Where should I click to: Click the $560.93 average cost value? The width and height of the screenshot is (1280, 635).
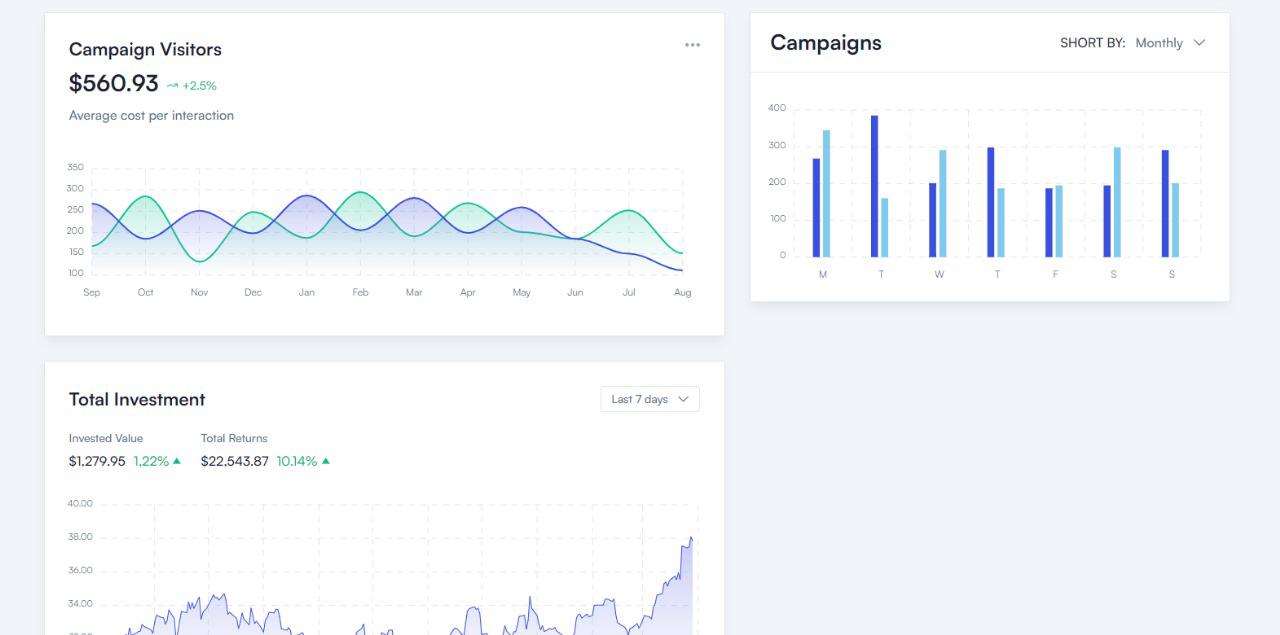[114, 83]
